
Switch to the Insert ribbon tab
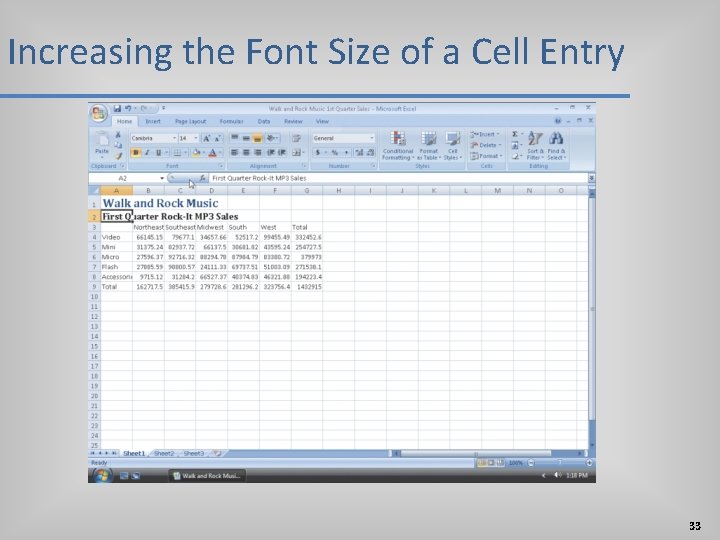[x=153, y=122]
